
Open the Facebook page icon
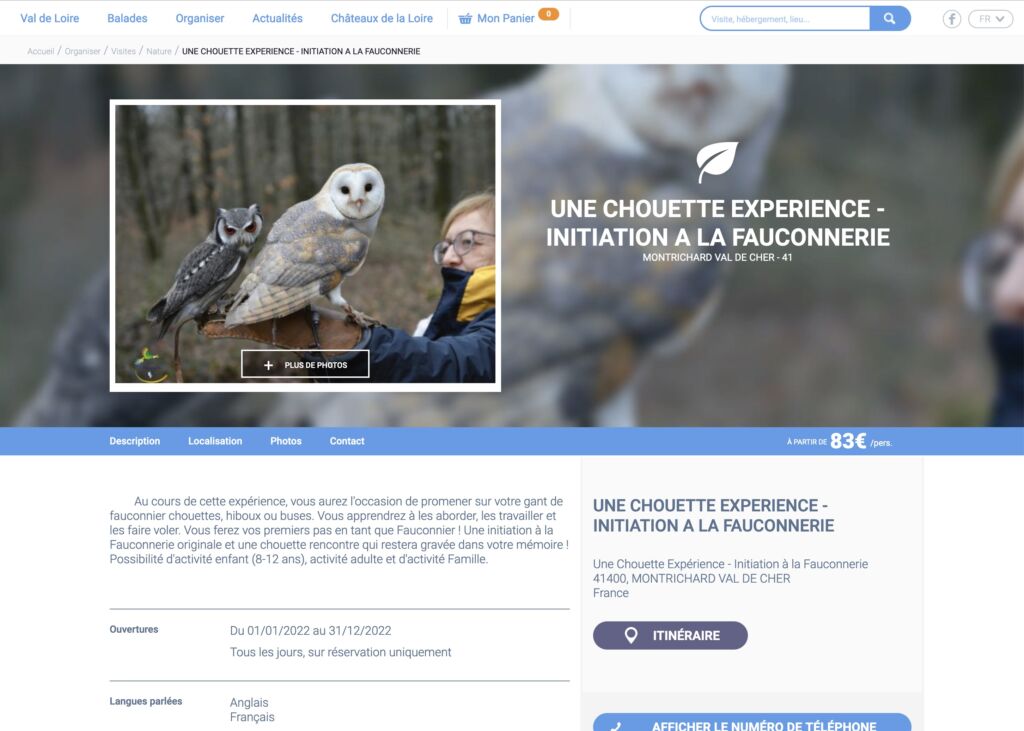point(952,19)
